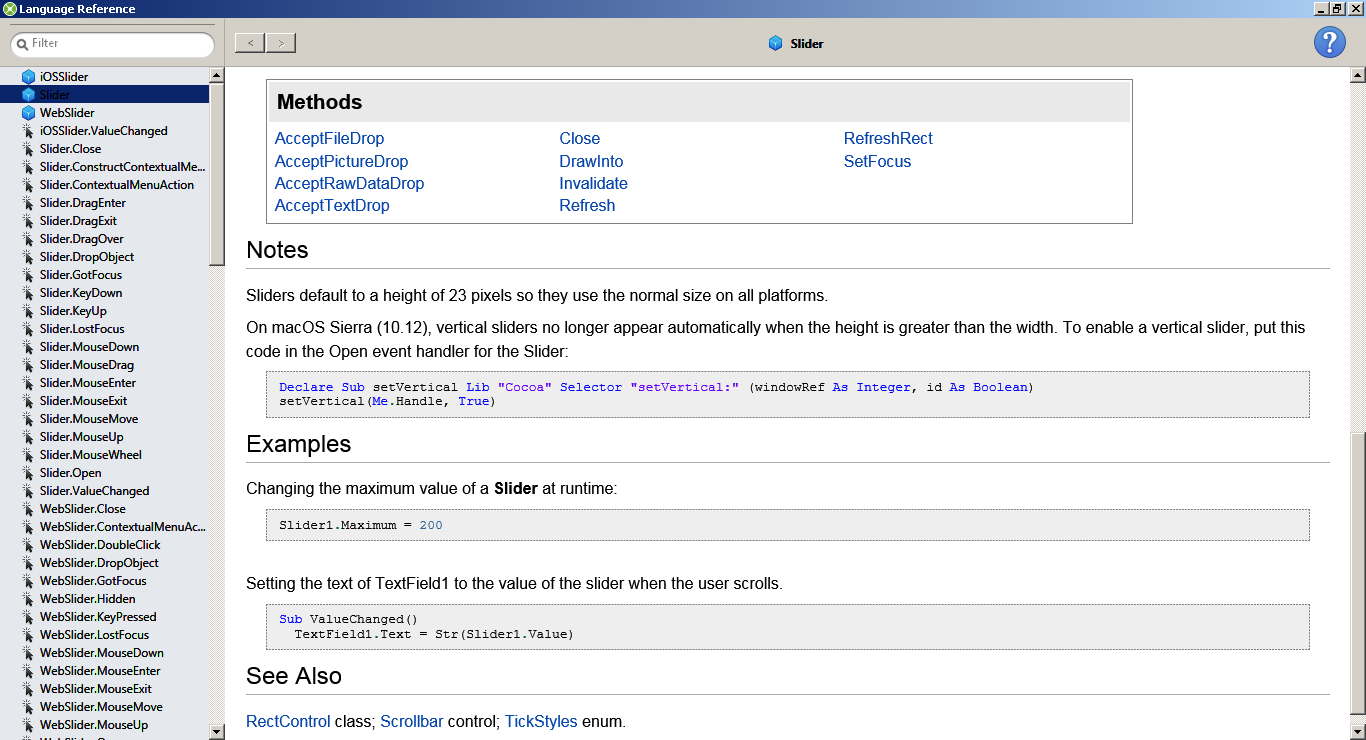Open the SetFocus method link
The width and height of the screenshot is (1366, 740).
[877, 161]
